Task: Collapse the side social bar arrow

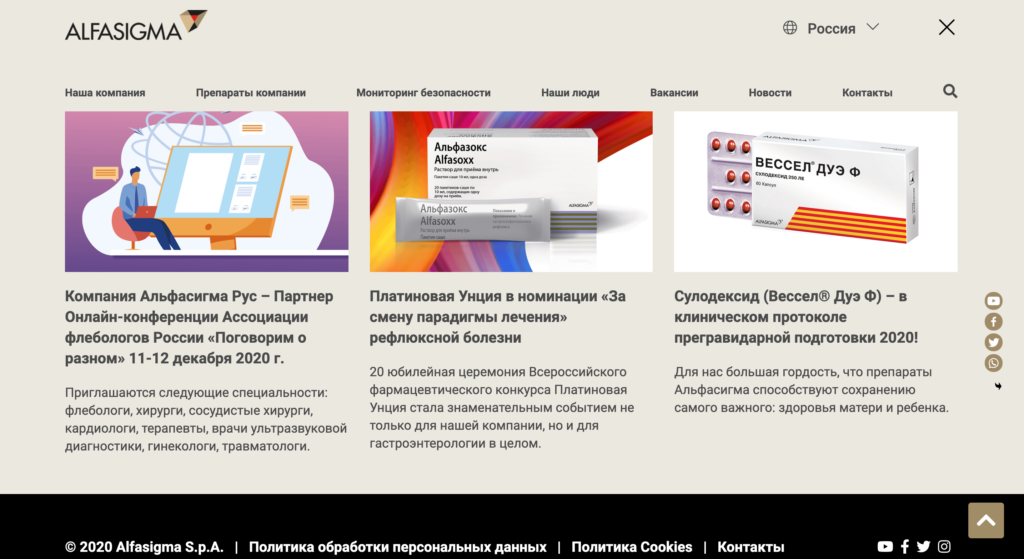Action: 997,386
